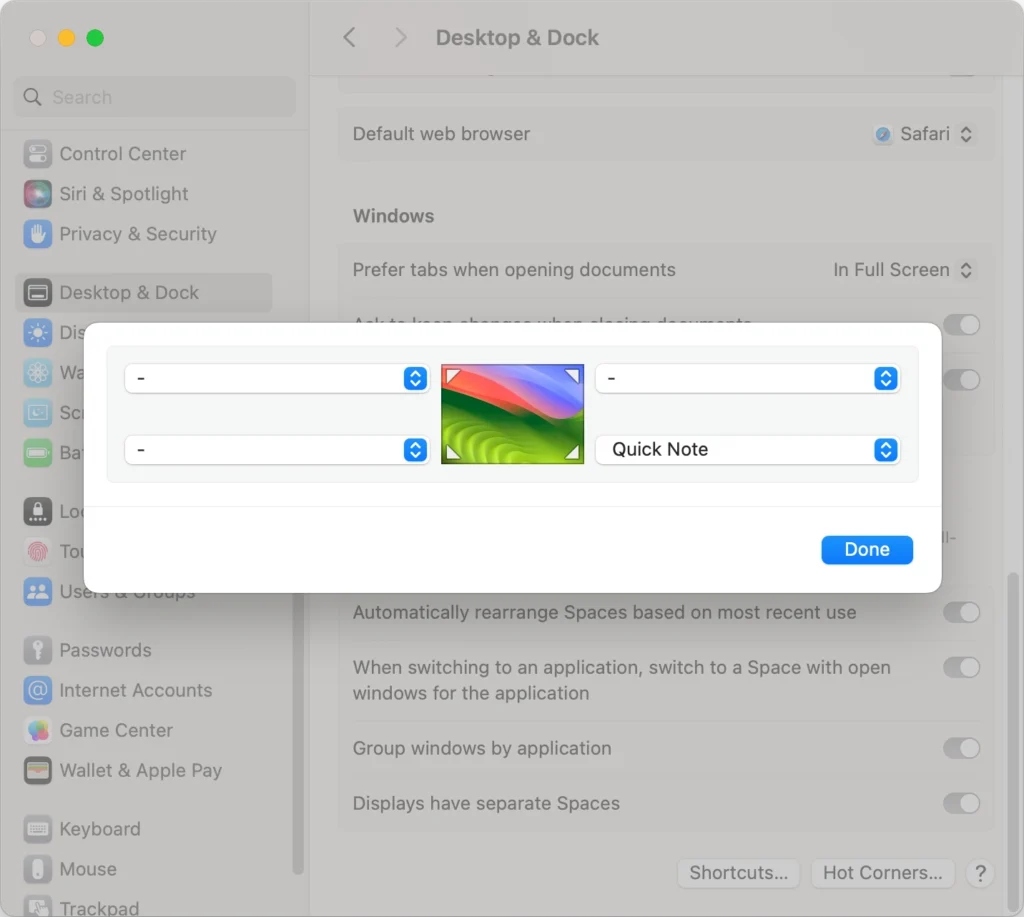This screenshot has height=917, width=1024.
Task: Open the In Full Screen tabs popup
Action: 904,270
